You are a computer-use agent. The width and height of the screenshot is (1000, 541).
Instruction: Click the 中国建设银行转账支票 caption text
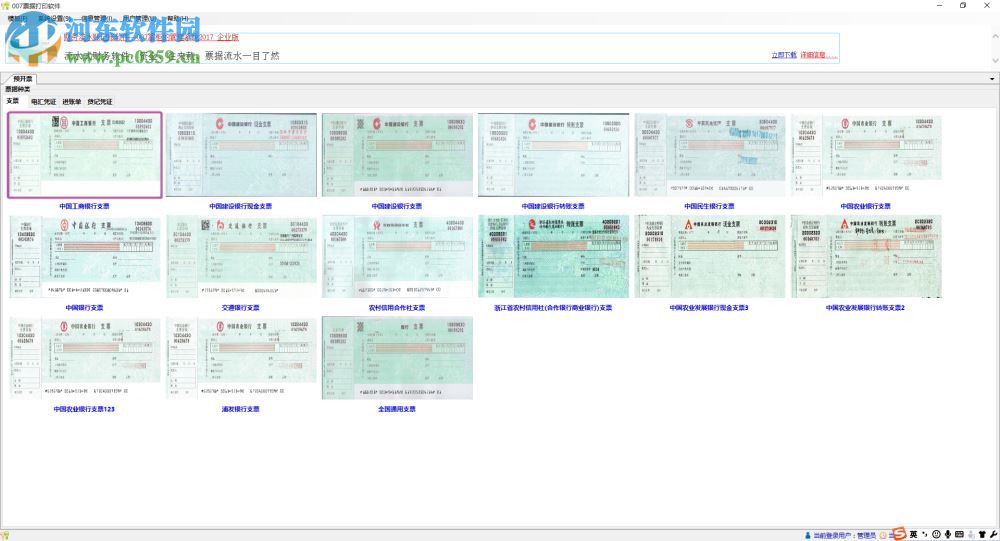pyautogui.click(x=553, y=206)
